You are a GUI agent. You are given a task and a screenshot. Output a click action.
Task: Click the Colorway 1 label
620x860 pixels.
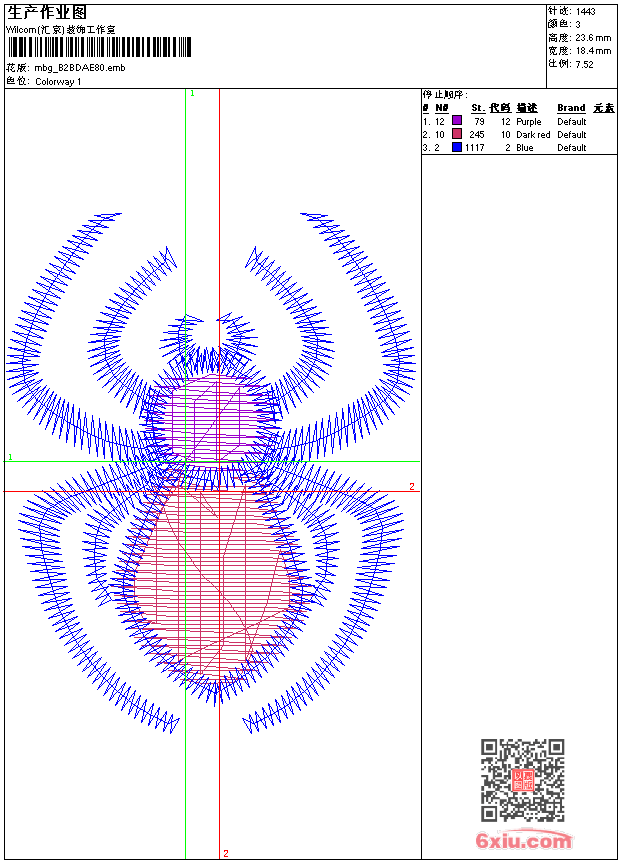pyautogui.click(x=58, y=82)
